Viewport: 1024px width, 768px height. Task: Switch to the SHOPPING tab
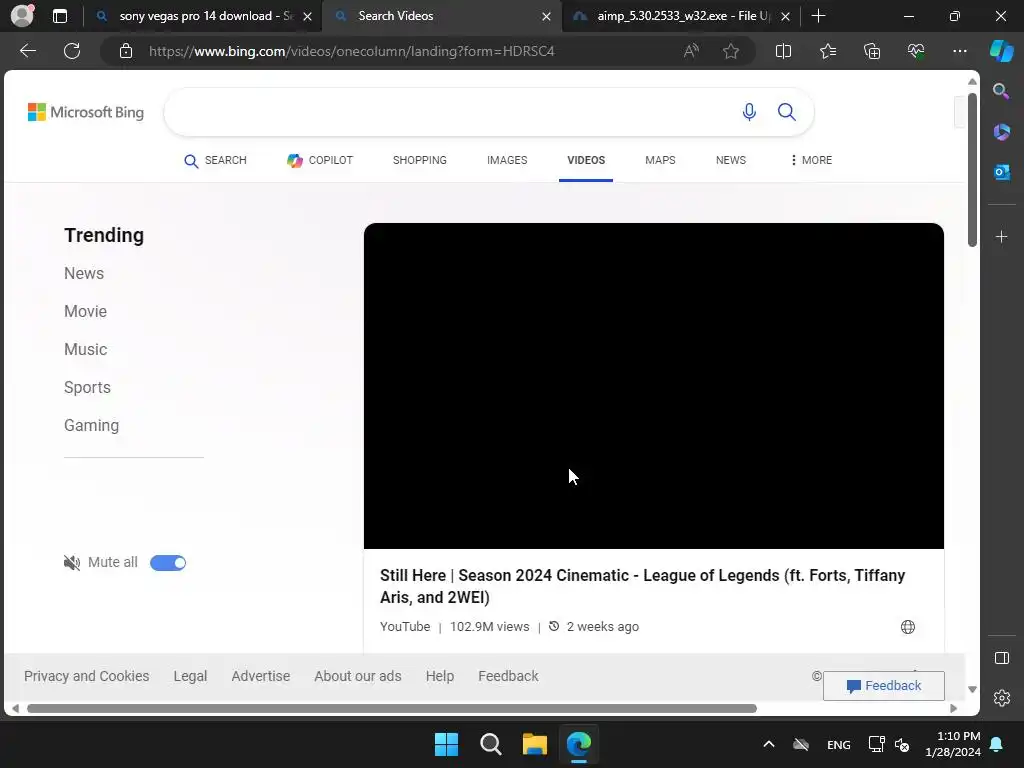[x=420, y=160]
